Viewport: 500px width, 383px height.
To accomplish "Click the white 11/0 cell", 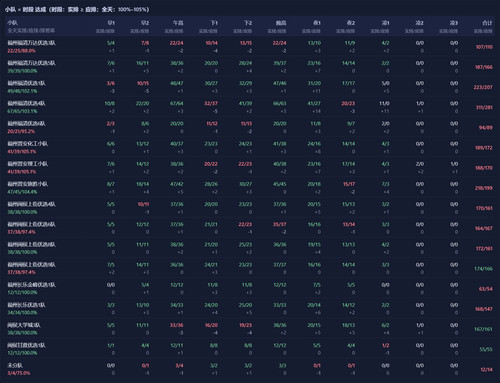I will pos(384,103).
